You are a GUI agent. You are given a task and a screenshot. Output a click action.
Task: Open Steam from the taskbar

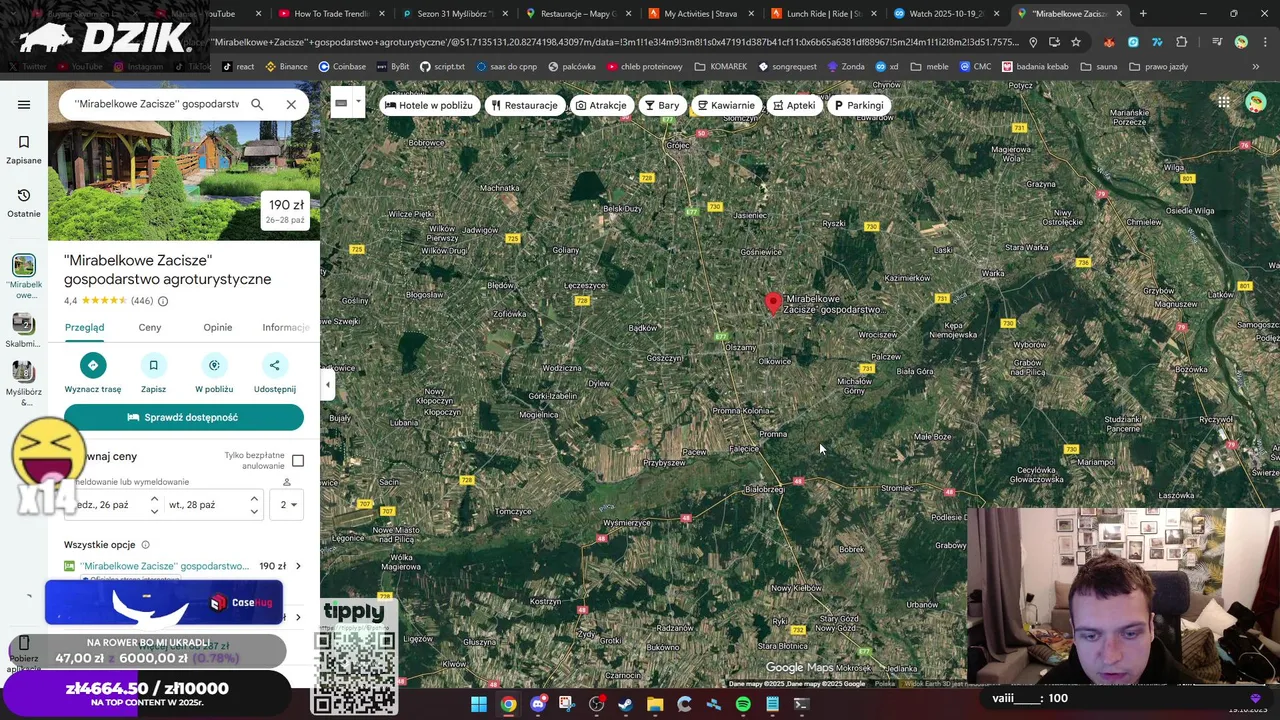[626, 704]
